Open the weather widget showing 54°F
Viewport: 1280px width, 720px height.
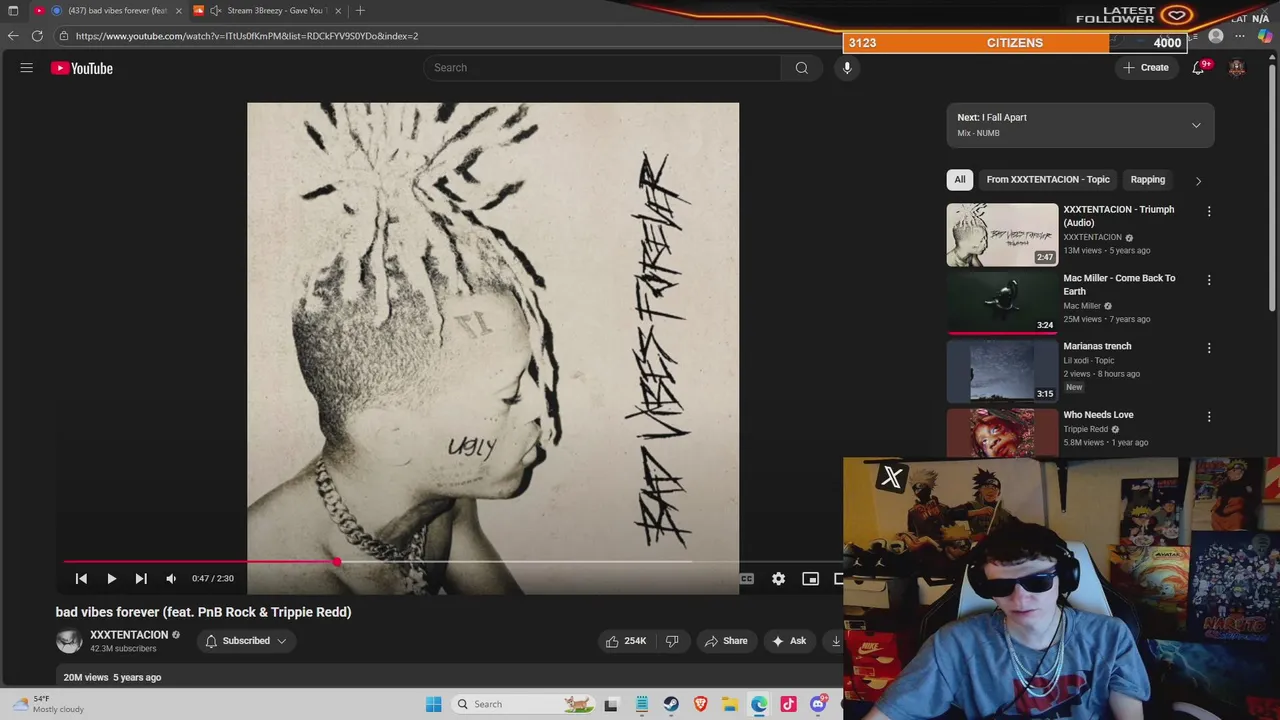(50, 704)
